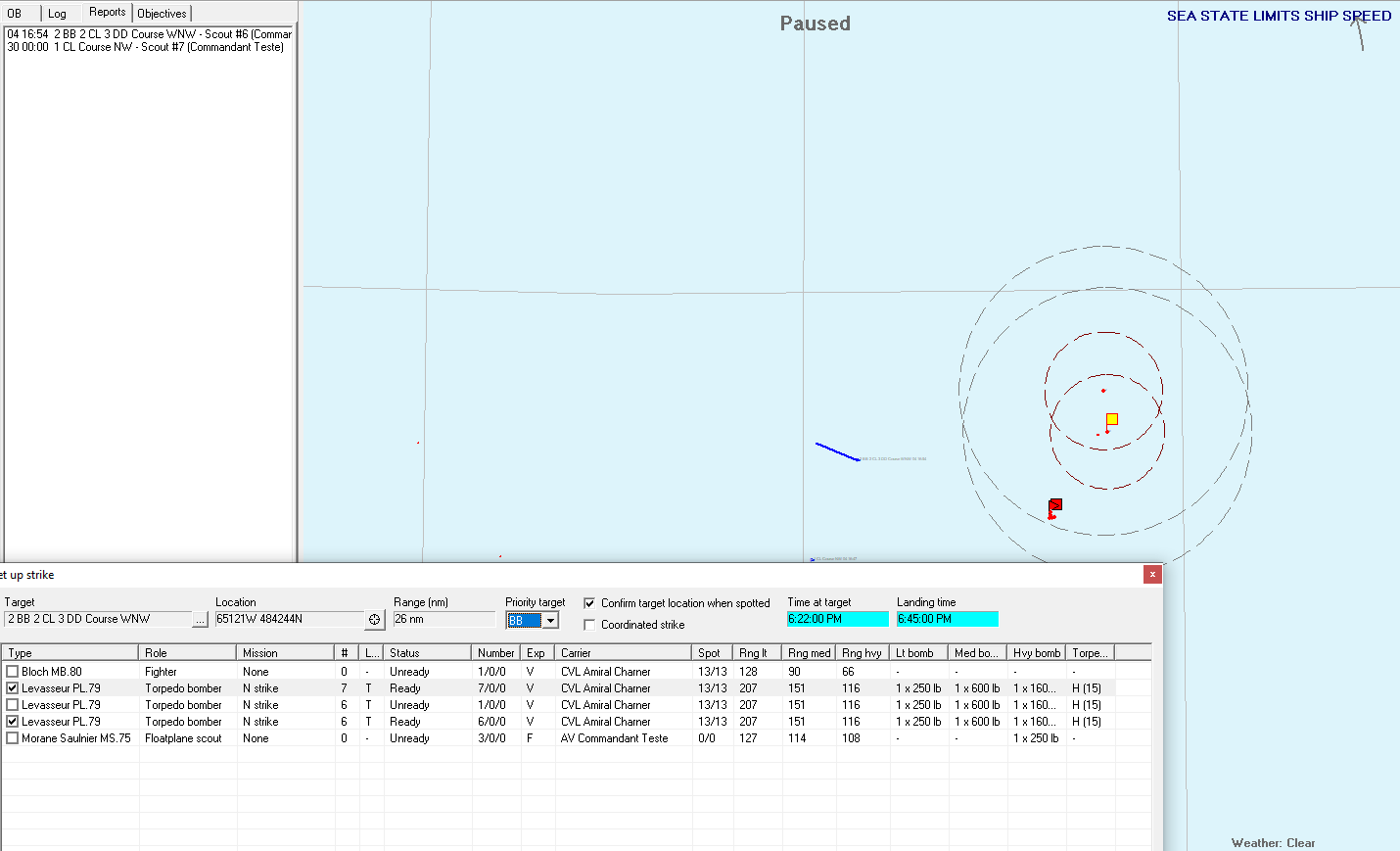
Task: Click SEA STATE LIMITS SHIP SPEED notice
Action: pyautogui.click(x=1279, y=16)
